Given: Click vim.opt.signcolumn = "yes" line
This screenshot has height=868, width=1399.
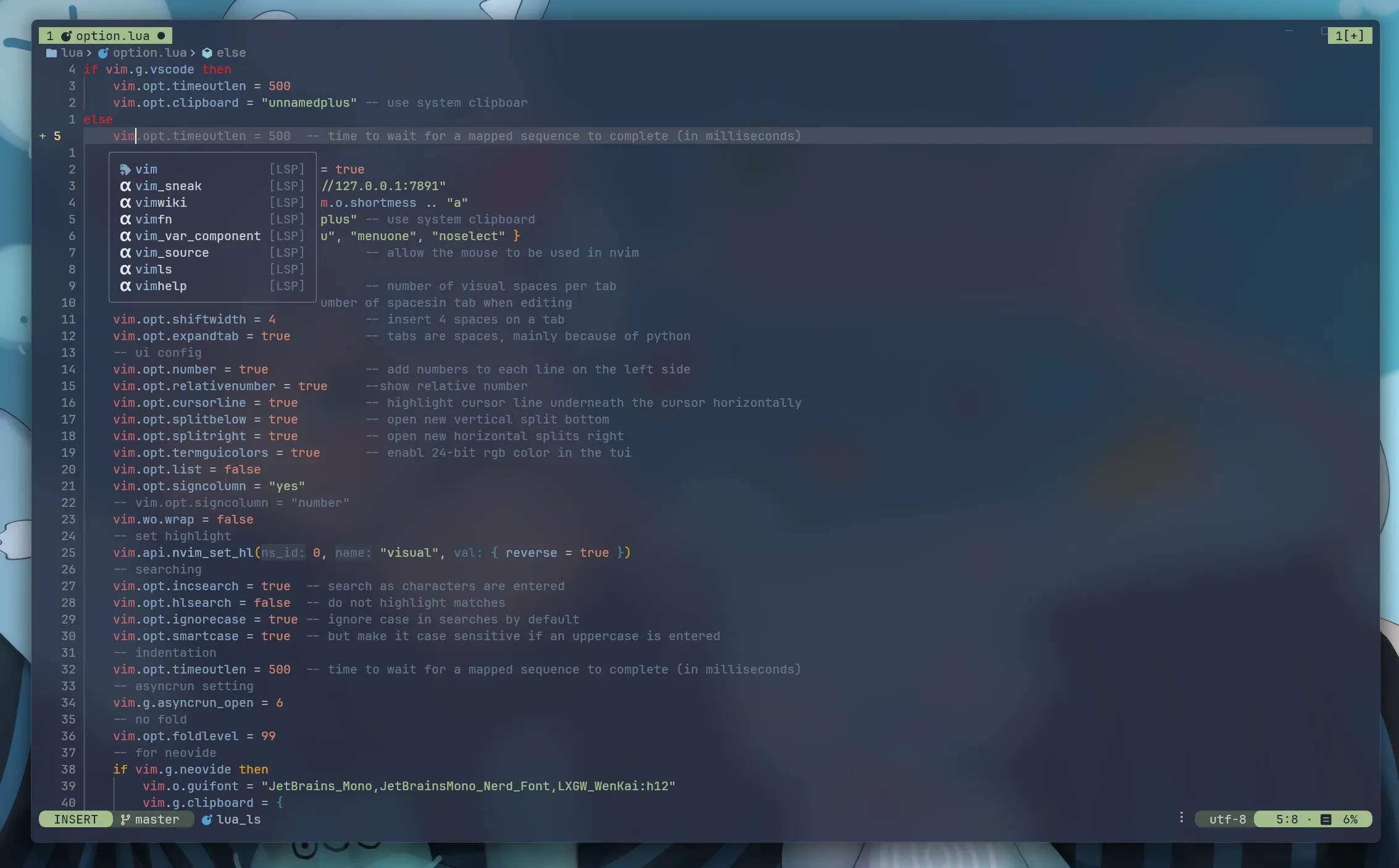Looking at the screenshot, I should pos(209,486).
